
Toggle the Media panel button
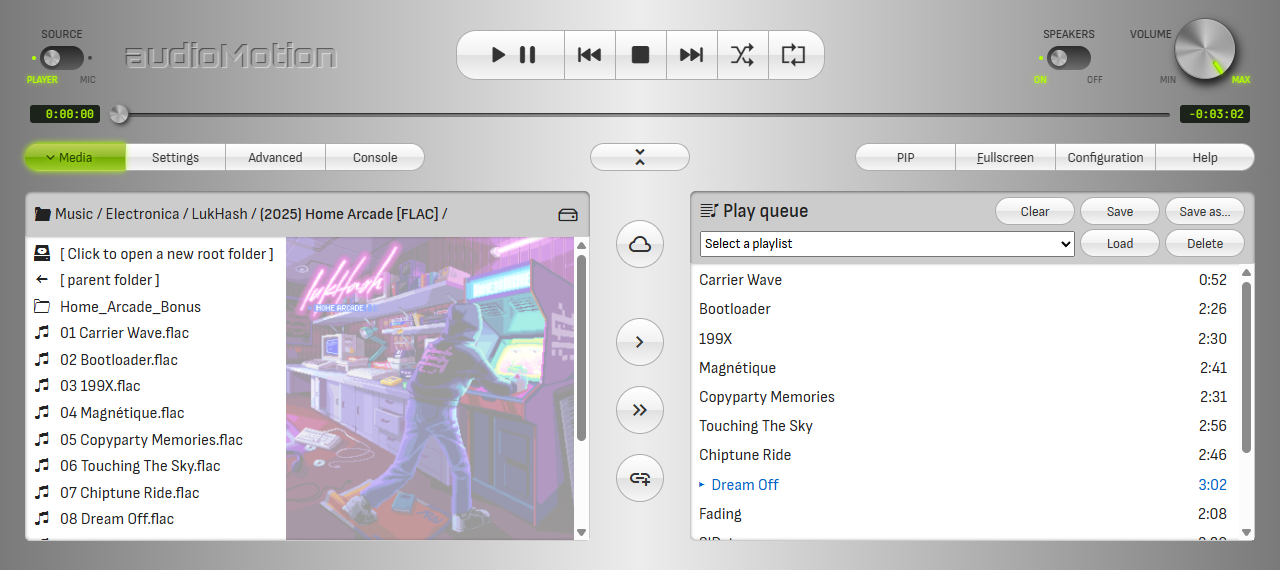point(75,157)
